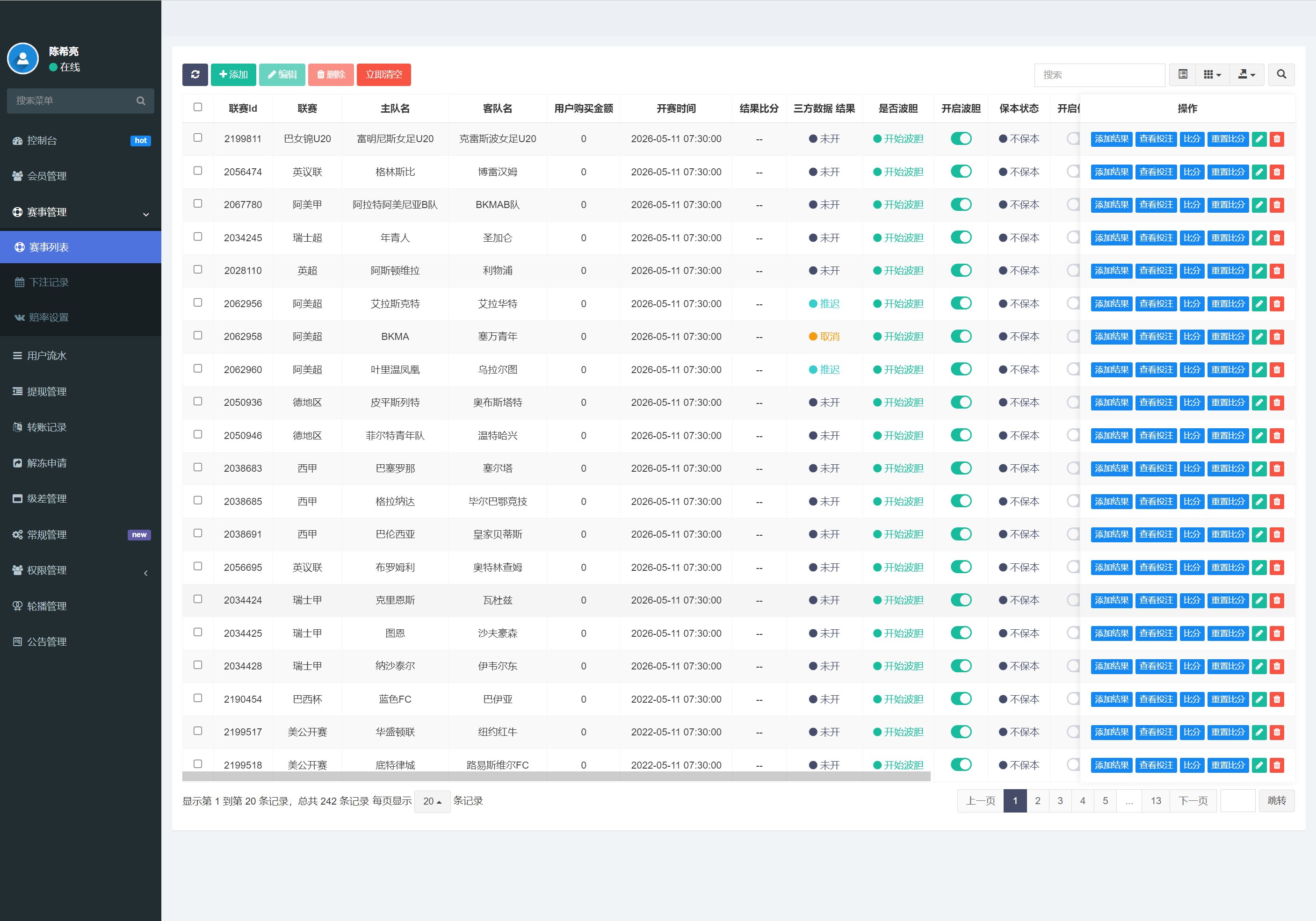Viewport: 1316px width, 921px height.
Task: Click 下一页 pagination button
Action: pos(1193,801)
